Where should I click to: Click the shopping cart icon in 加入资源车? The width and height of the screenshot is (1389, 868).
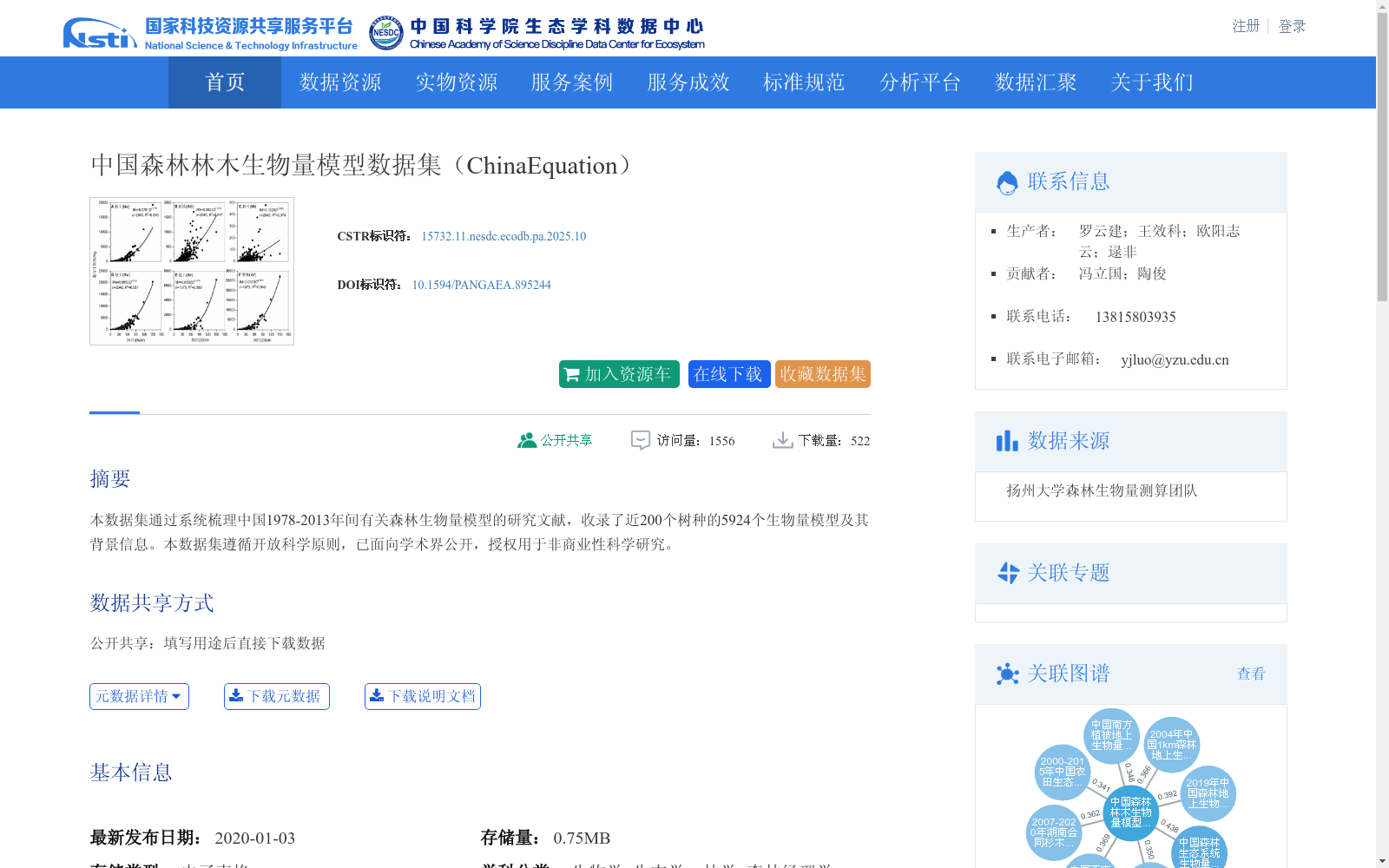coord(572,375)
